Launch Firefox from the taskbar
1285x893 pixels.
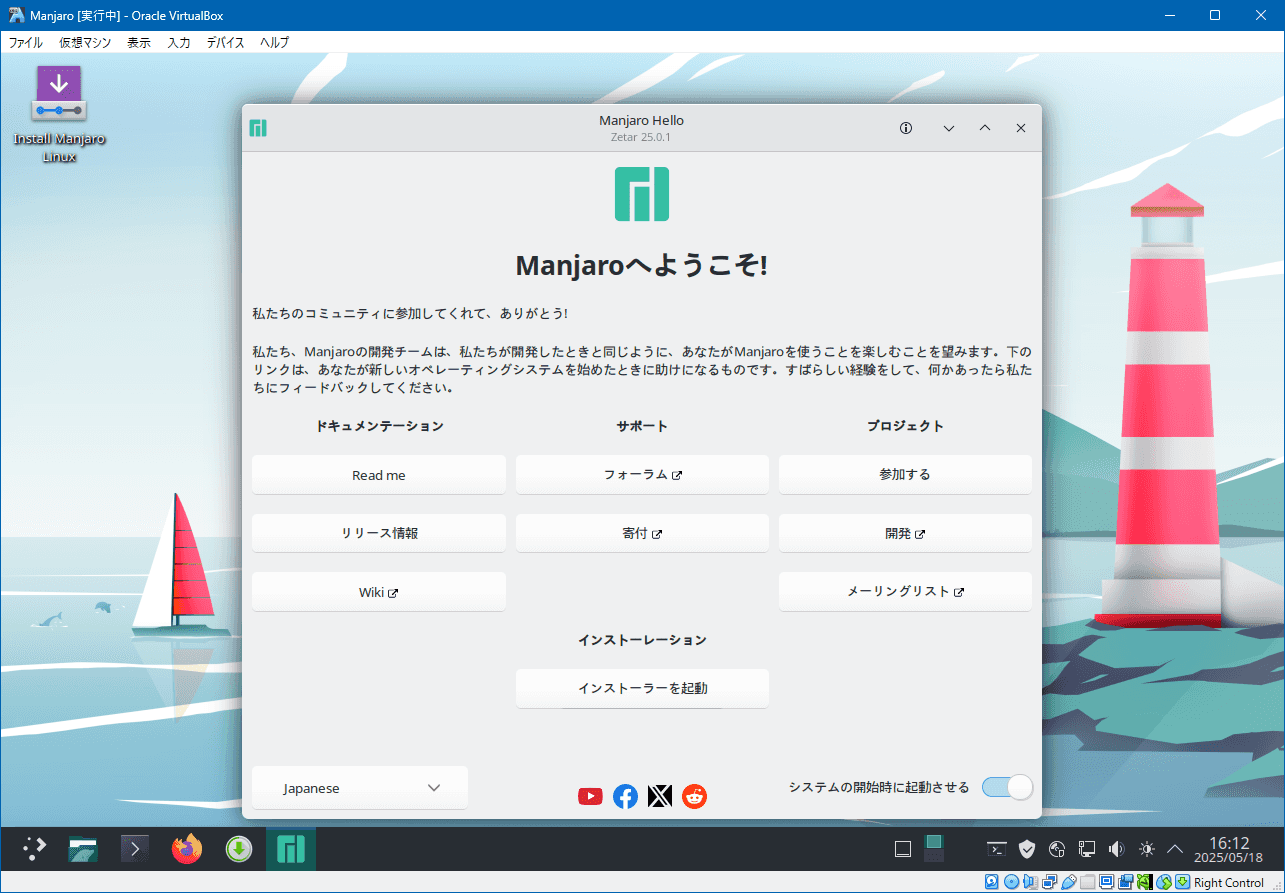tap(186, 849)
